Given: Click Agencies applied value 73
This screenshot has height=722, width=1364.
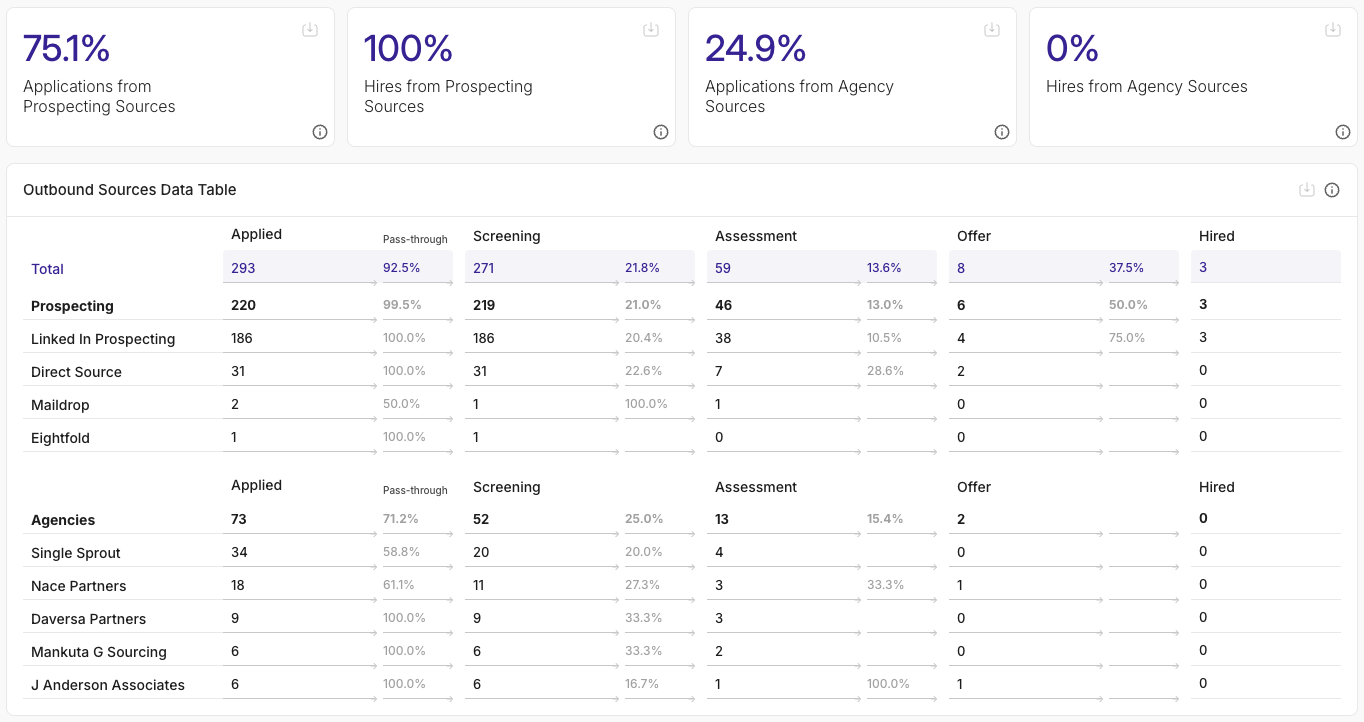Looking at the screenshot, I should 239,519.
